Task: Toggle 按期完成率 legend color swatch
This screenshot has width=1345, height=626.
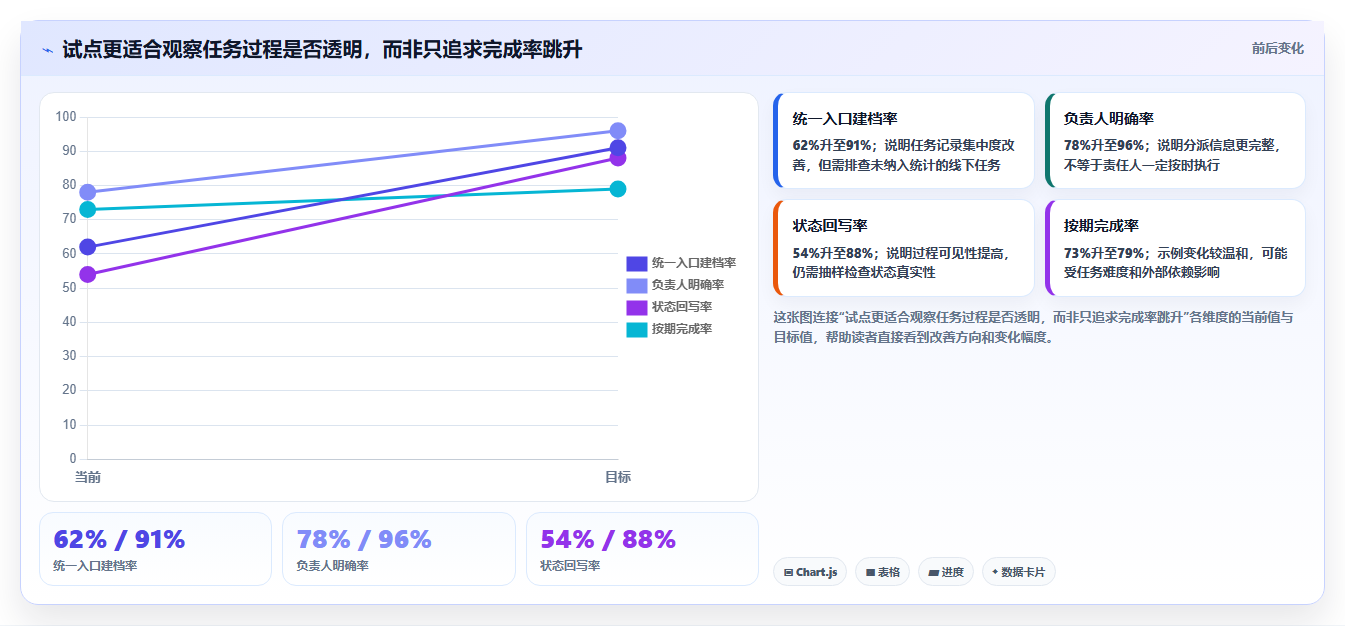Action: [x=637, y=329]
